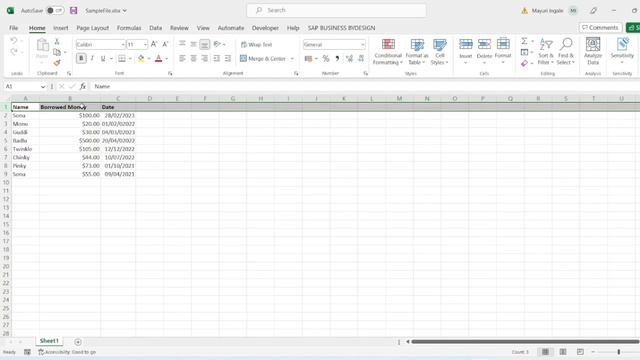Adjust the zoom slider
Image resolution: width=640 pixels, height=360 pixels.
[x=619, y=352]
